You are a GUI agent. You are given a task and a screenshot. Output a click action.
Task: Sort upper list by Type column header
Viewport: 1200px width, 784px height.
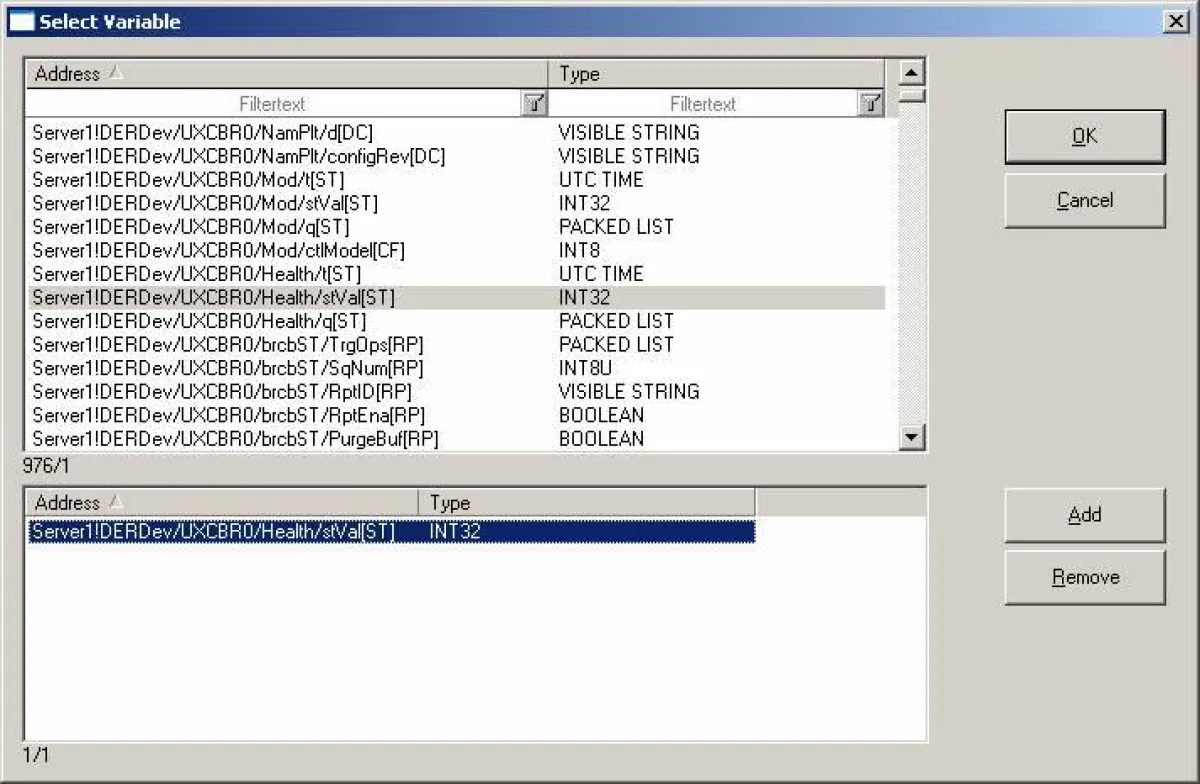(x=716, y=74)
